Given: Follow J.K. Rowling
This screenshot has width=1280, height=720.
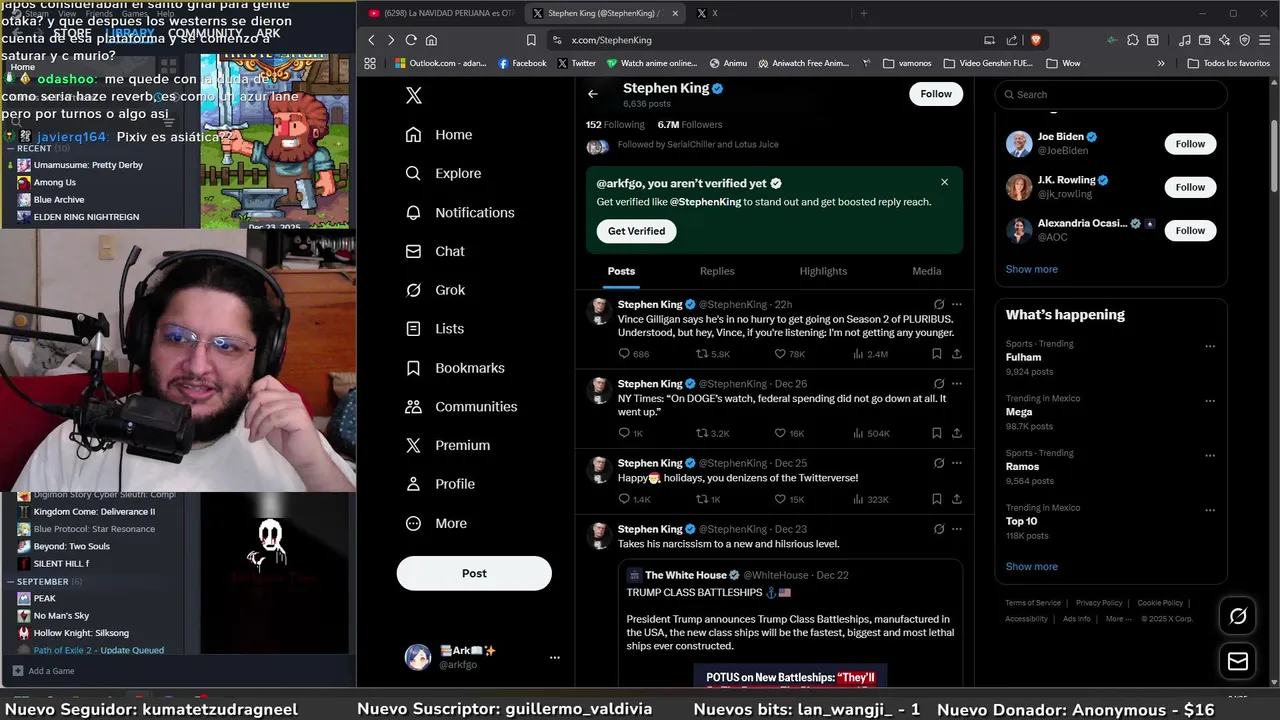Looking at the screenshot, I should [1190, 187].
